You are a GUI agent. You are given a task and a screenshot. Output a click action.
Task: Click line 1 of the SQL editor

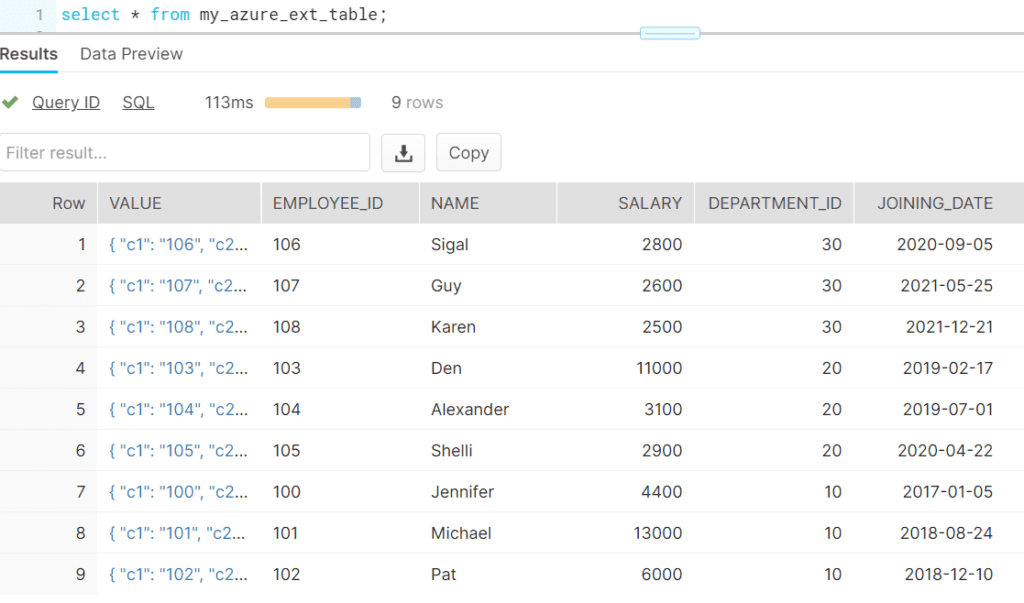224,14
